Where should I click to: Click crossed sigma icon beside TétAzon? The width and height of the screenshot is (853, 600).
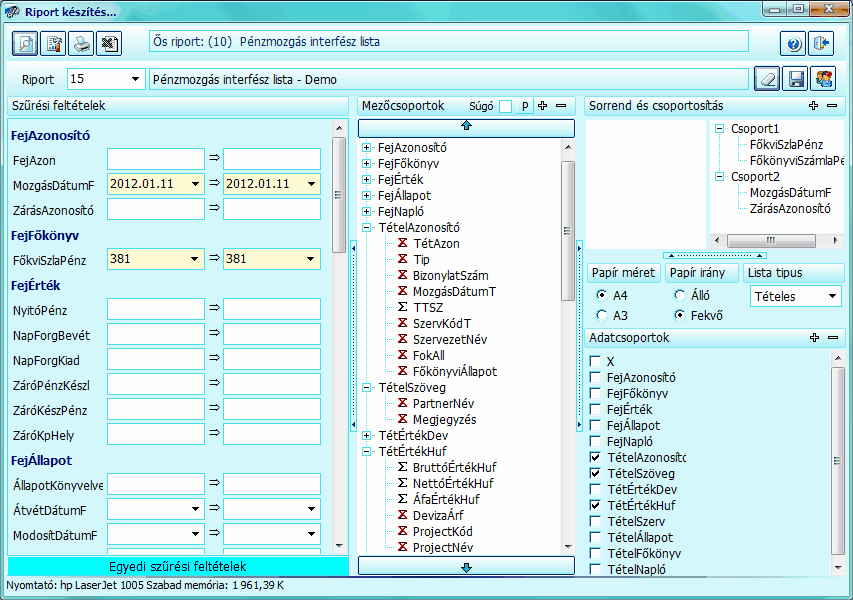(x=403, y=243)
